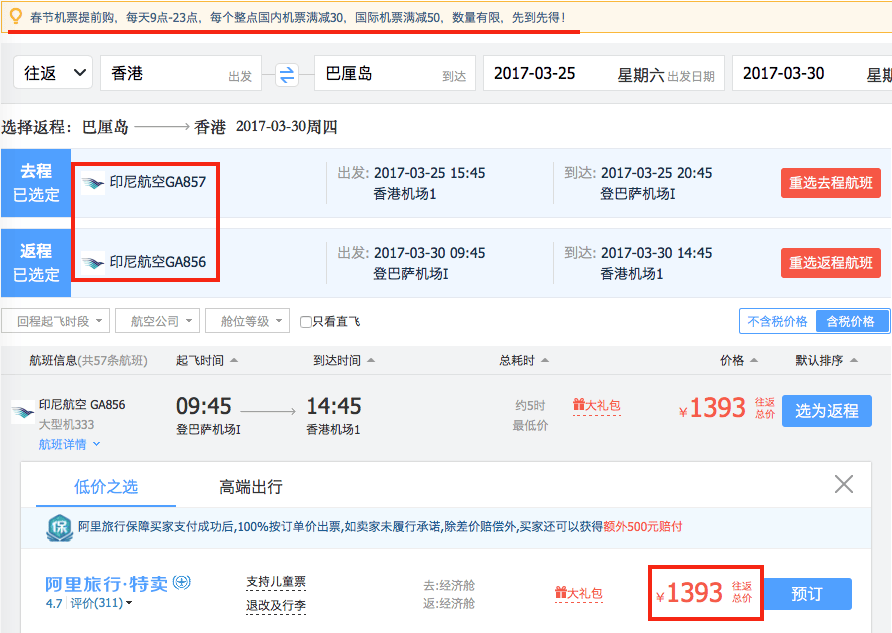This screenshot has height=633, width=892.
Task: Tick the 只看直飞 checkbox
Action: [305, 322]
